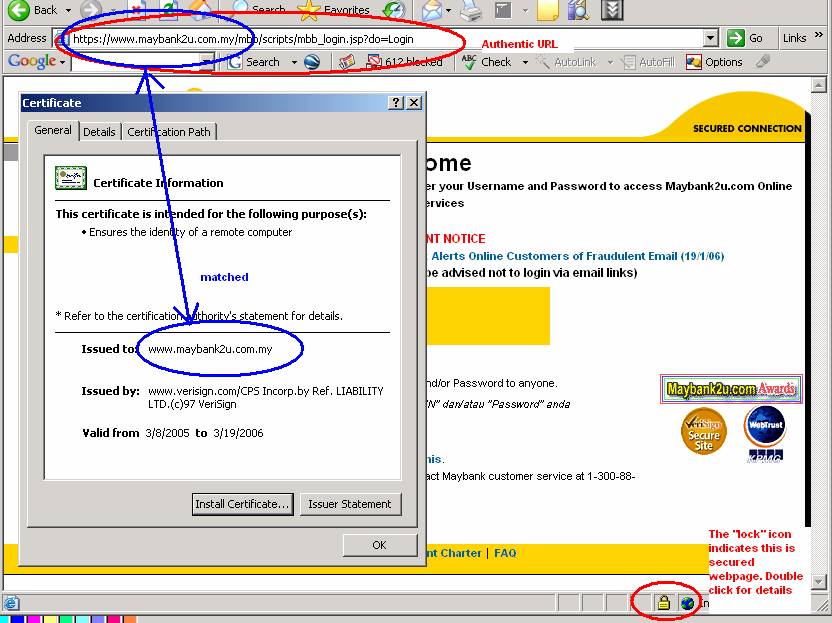Click OK in the Certificate dialog

pyautogui.click(x=379, y=545)
